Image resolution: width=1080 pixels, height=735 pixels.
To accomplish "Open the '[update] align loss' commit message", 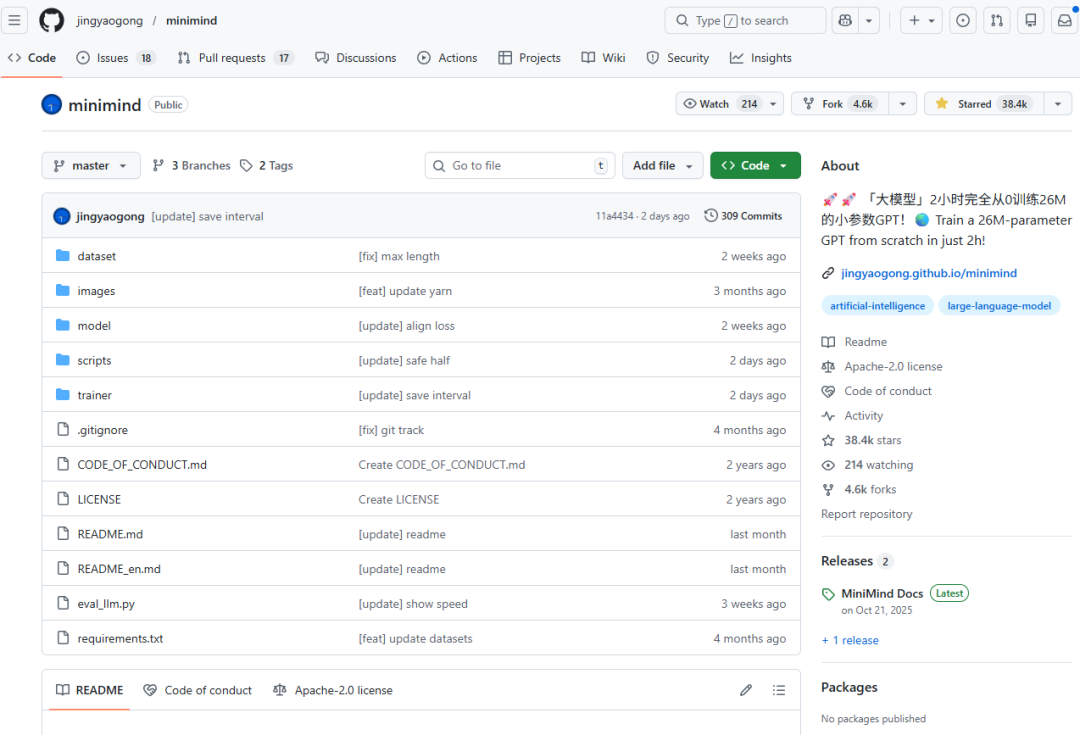I will click(x=406, y=326).
